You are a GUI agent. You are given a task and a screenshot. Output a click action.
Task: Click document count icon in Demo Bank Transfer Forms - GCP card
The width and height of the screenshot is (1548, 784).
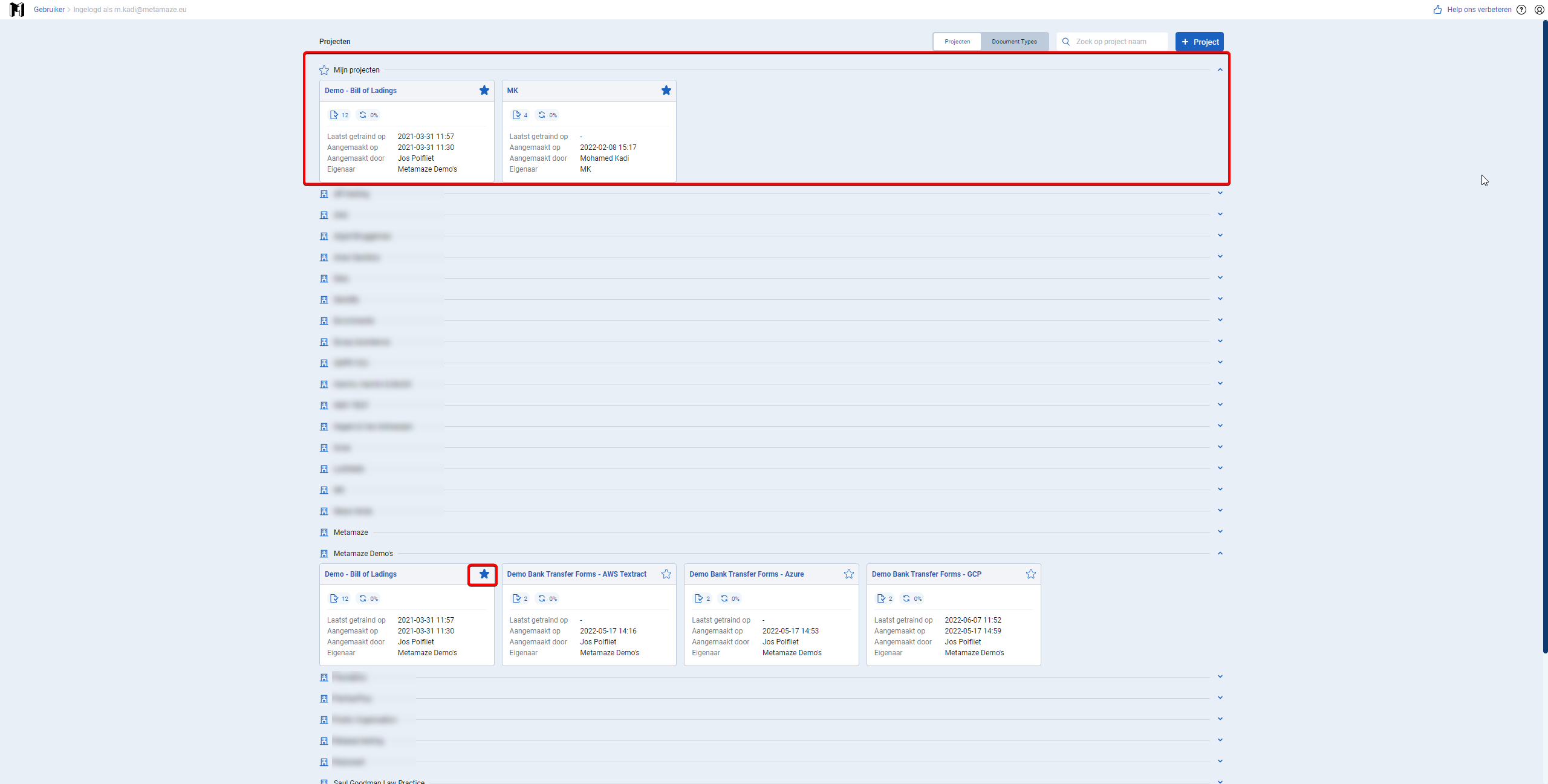[881, 598]
